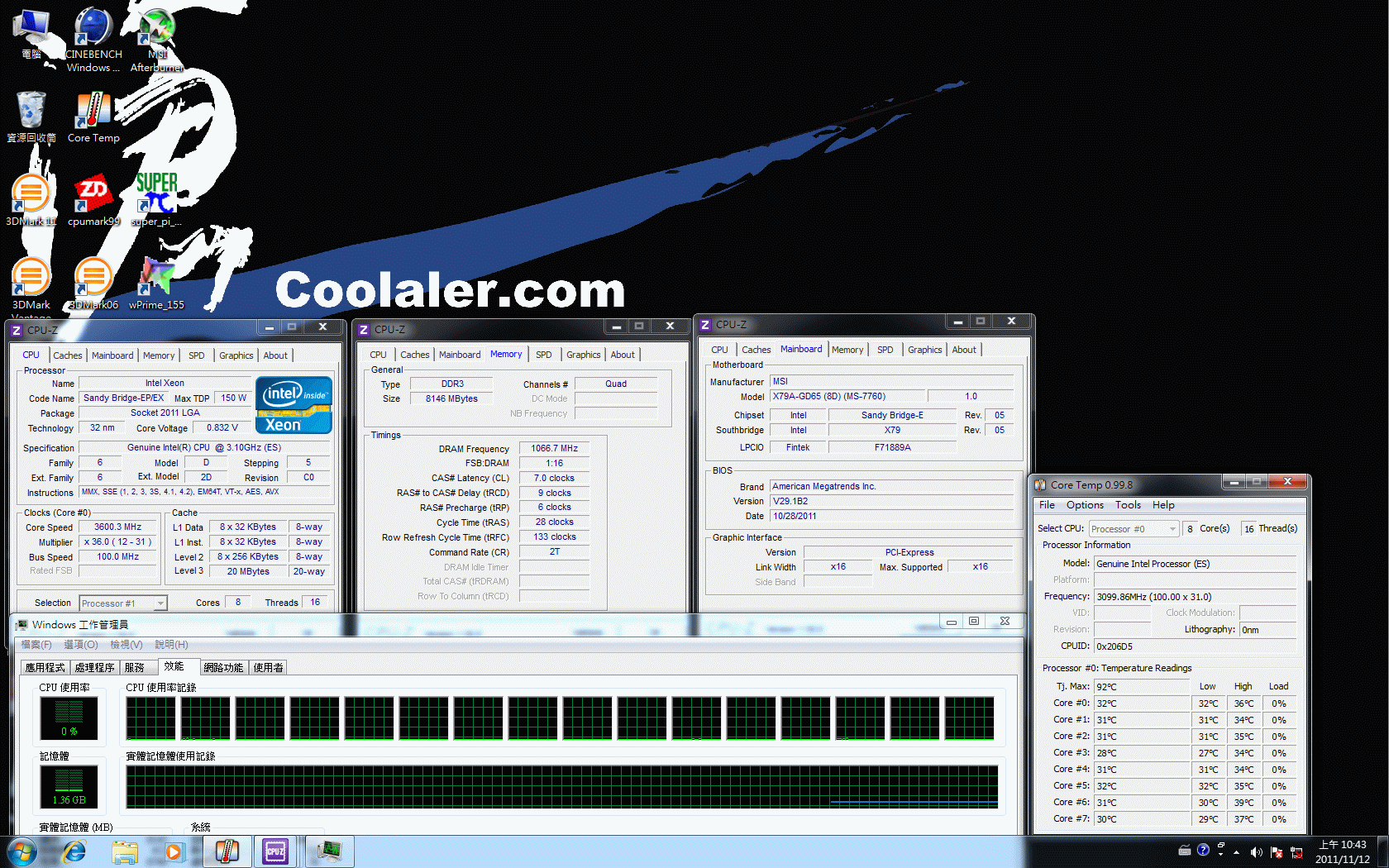Click the memory meter showing 1.36 GB
Screen dimensions: 1389x868
coord(69,786)
